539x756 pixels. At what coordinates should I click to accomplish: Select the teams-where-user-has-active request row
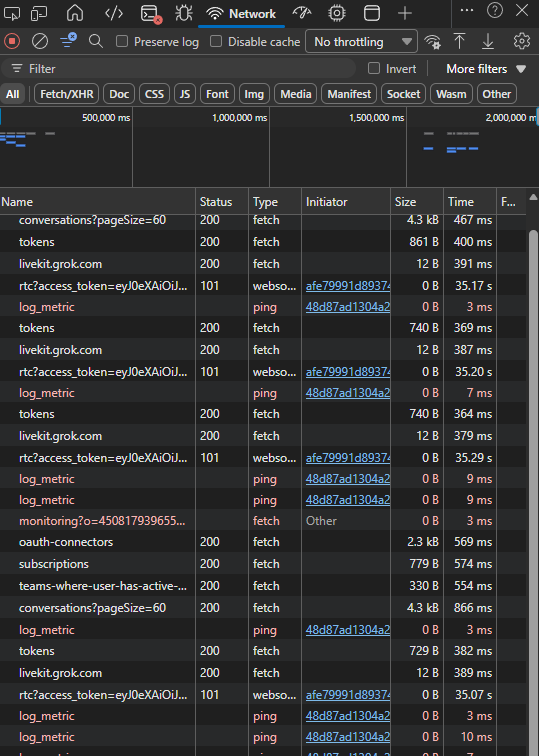click(x=263, y=586)
